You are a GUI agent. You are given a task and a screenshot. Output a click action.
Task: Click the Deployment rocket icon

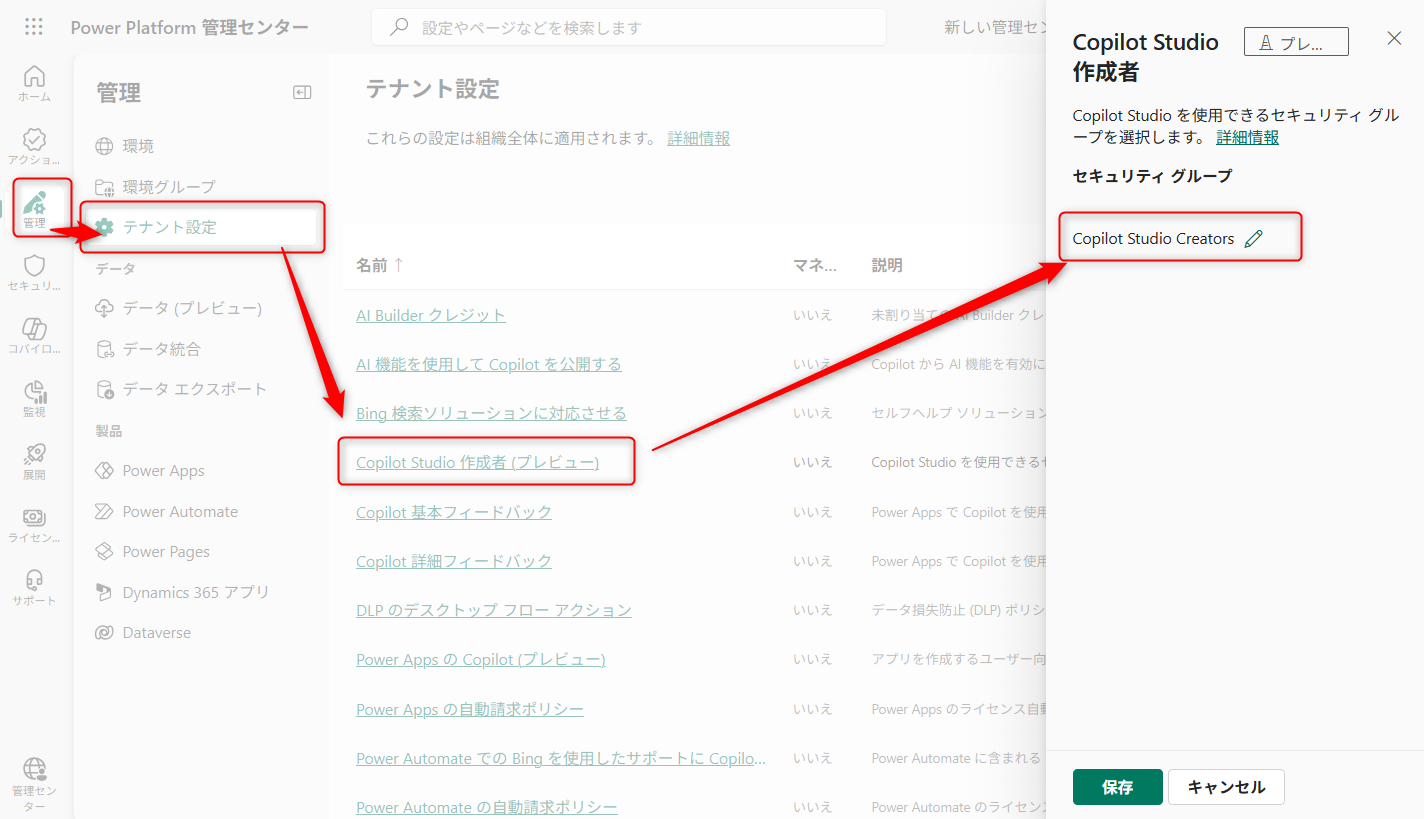34,461
